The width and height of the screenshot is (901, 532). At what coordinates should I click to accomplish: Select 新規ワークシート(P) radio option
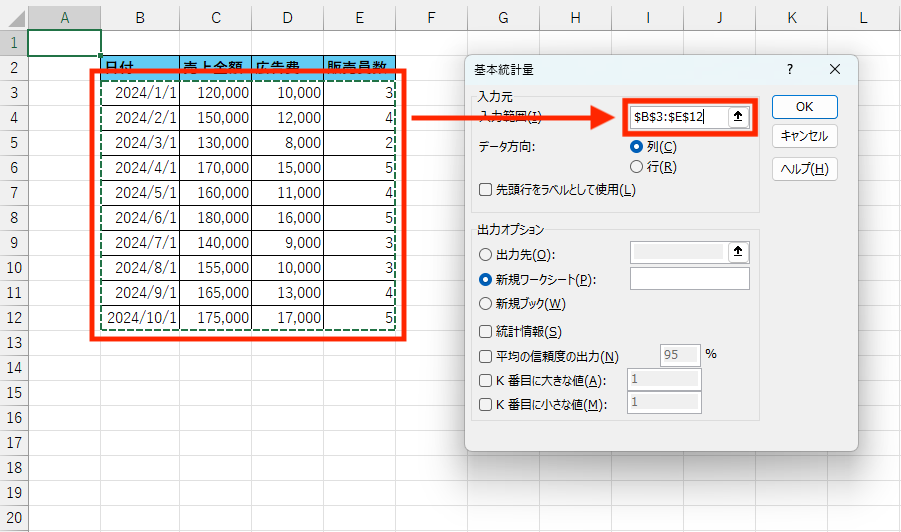coord(486,279)
